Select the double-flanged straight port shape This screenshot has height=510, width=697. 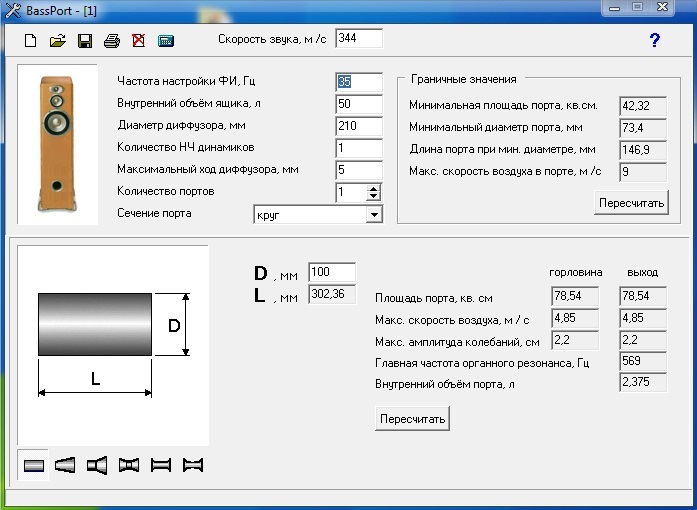click(x=161, y=466)
